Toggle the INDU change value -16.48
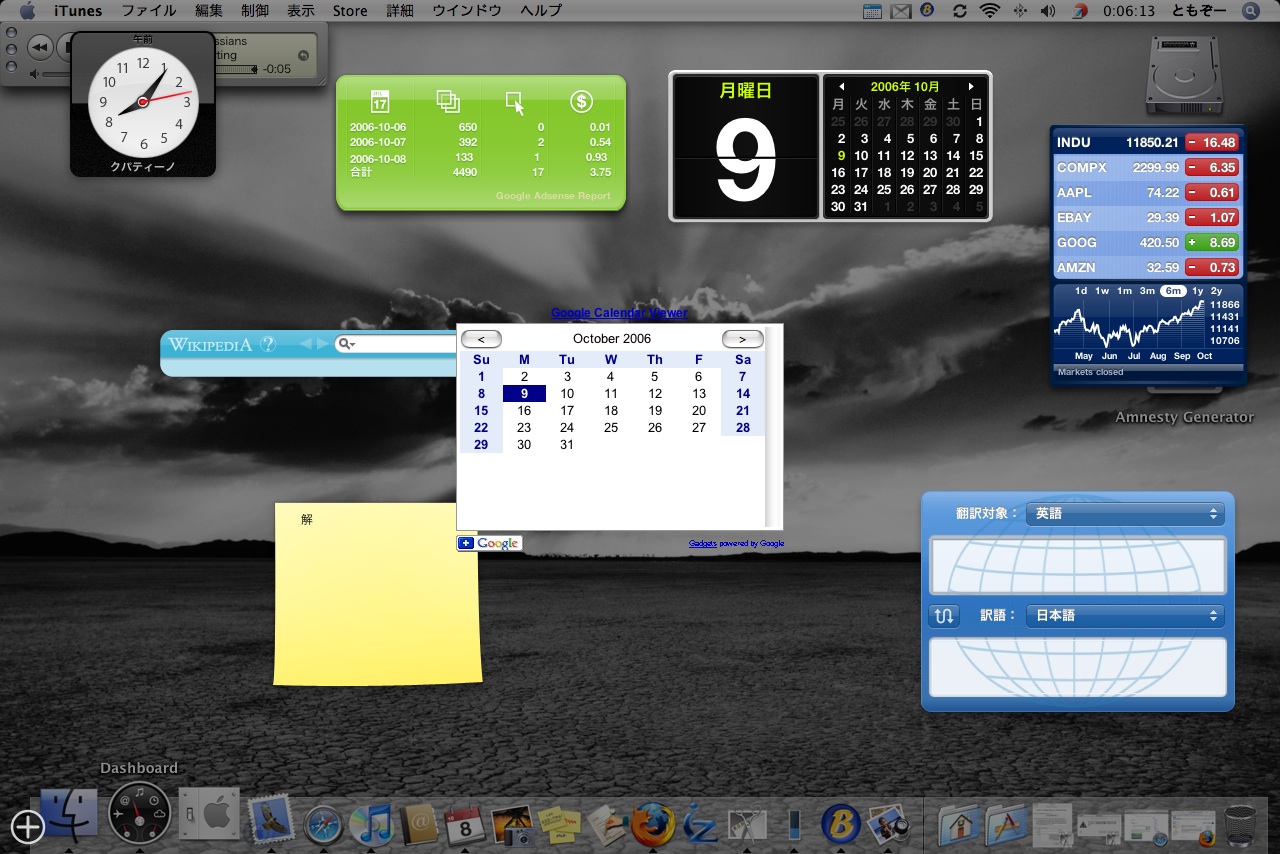Viewport: 1280px width, 854px height. (x=1212, y=143)
